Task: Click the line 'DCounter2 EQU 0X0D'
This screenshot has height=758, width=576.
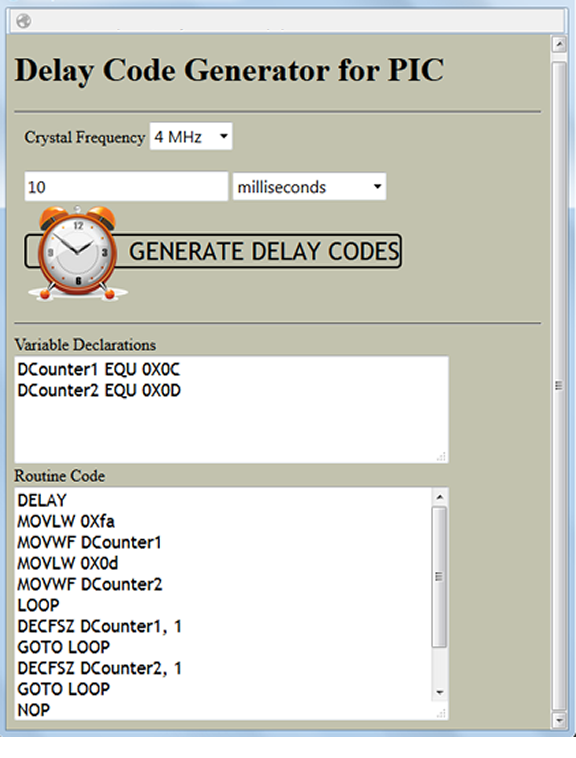Action: (99, 391)
